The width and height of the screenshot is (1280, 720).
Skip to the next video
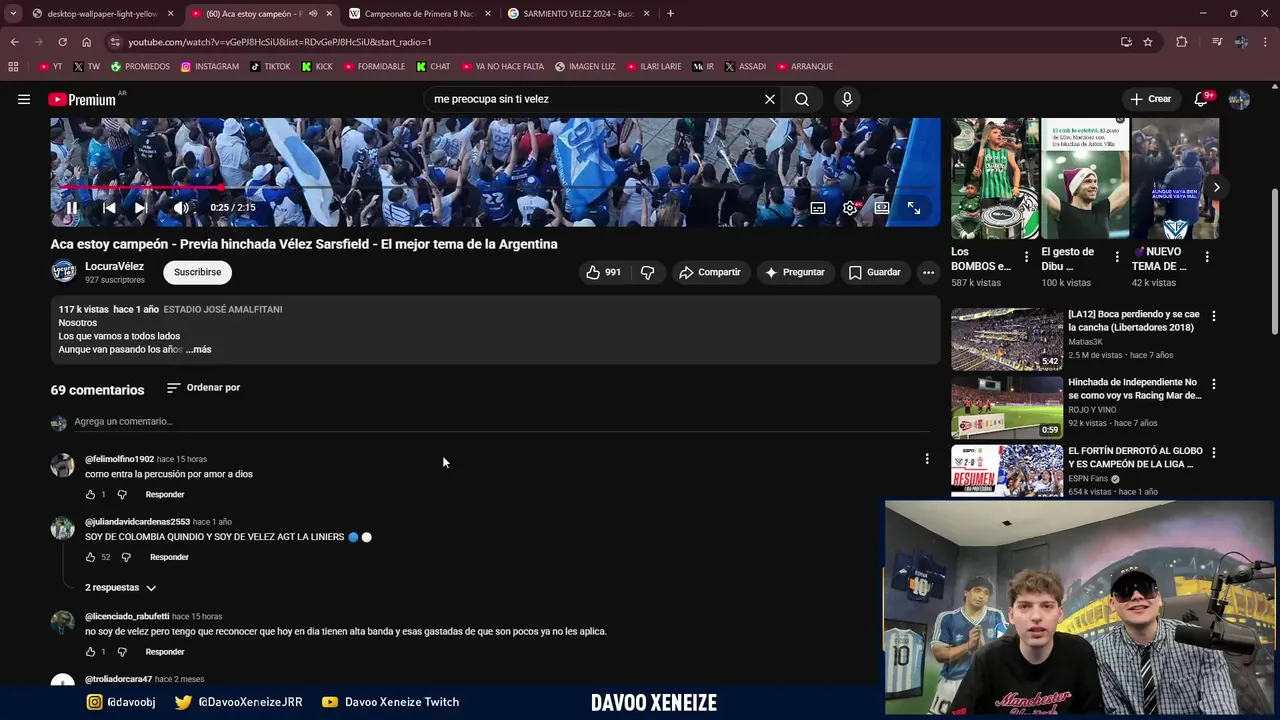point(141,208)
